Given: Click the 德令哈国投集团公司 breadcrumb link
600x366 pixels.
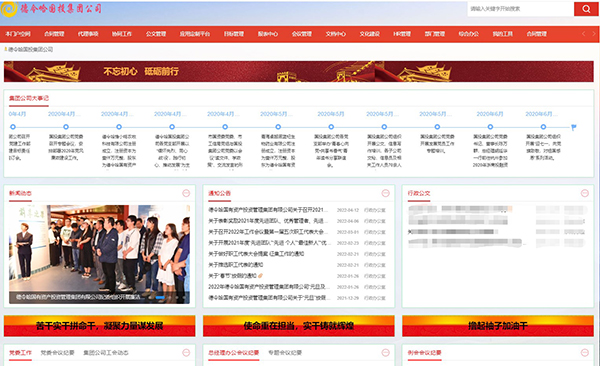Looking at the screenshot, I should click(31, 49).
